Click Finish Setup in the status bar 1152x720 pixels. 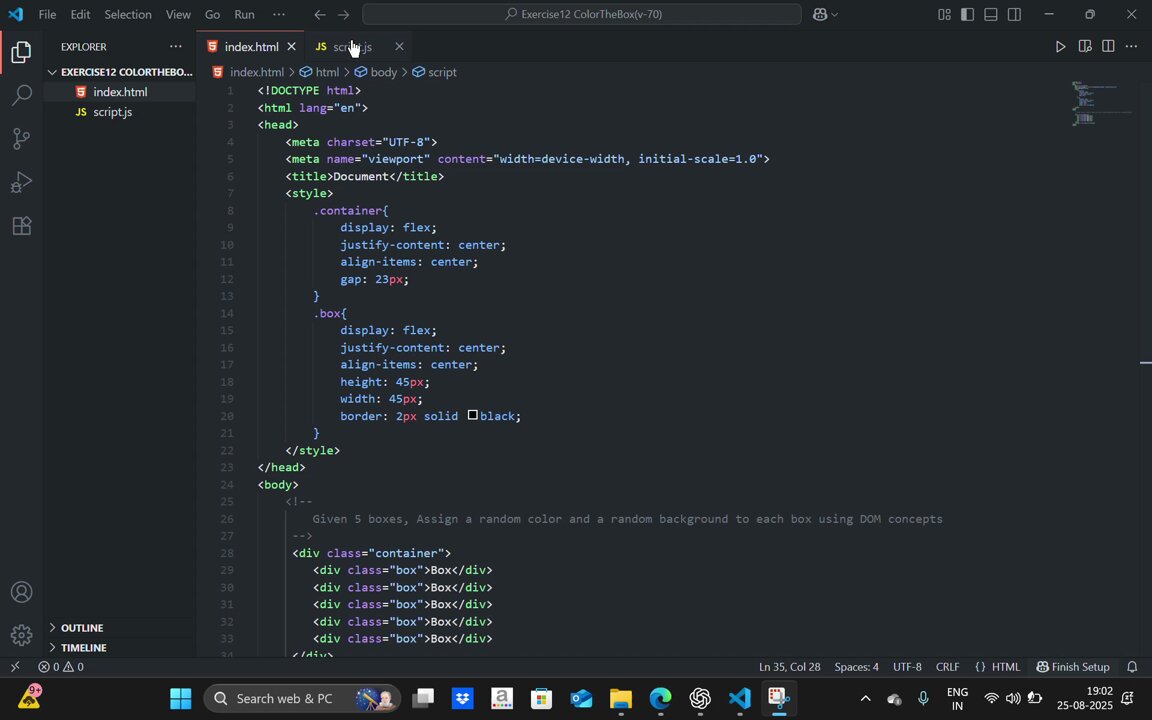[1073, 667]
